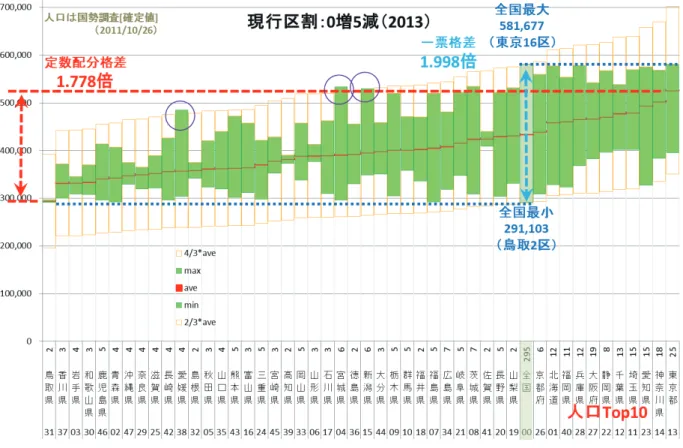The image size is (683, 448).
Task: Select the 熊本県 axis label
Action: 235,387
